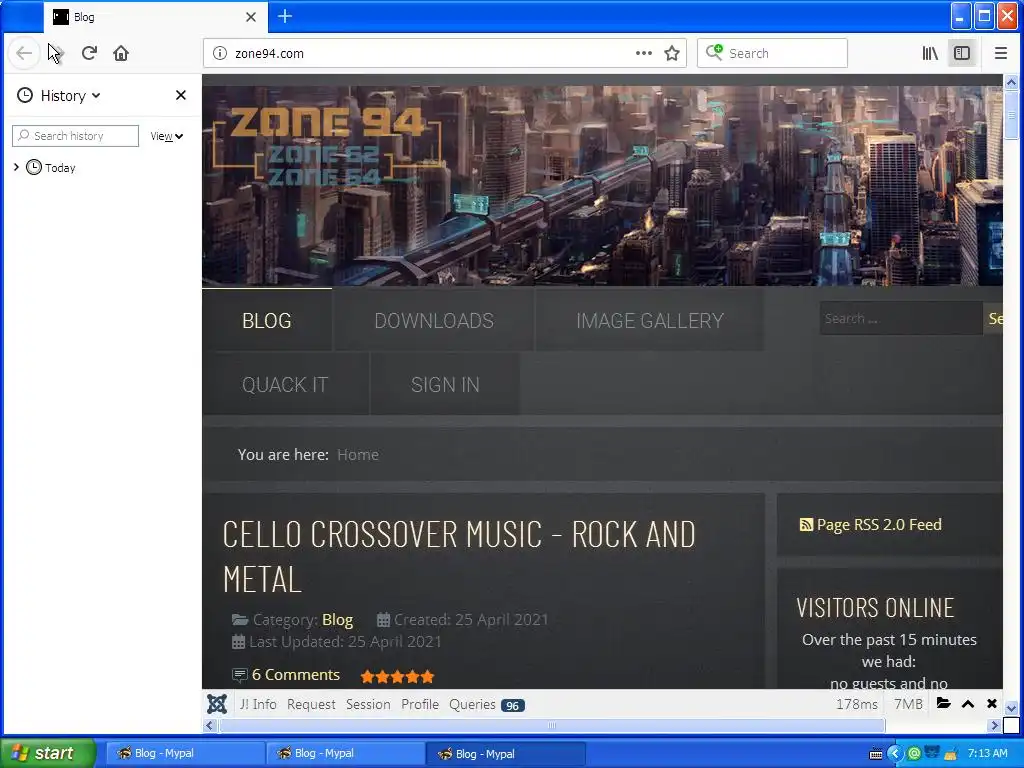Open the QUACK IT menu item
Screen dimensions: 1024x768
click(285, 385)
